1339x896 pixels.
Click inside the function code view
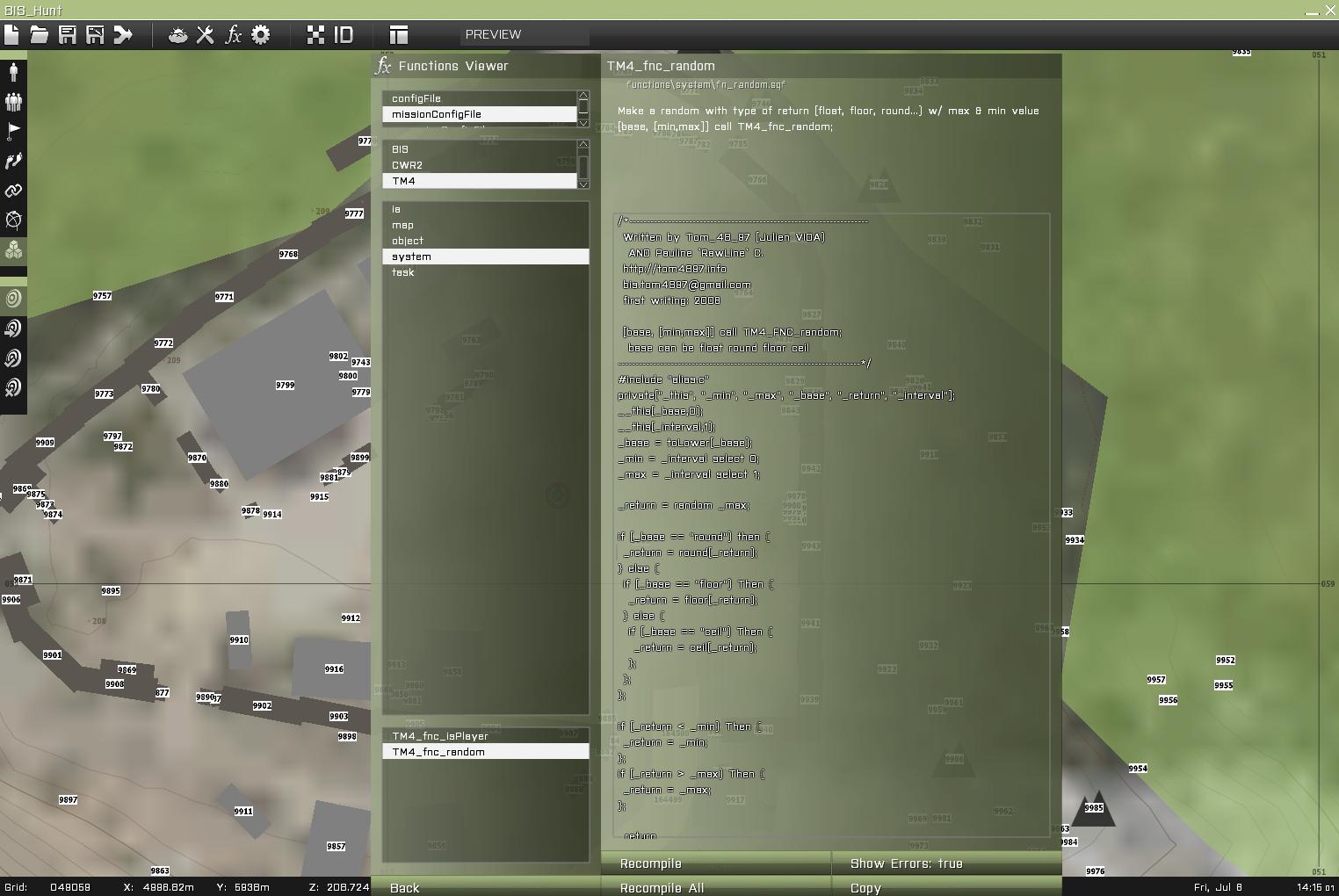pos(831,525)
